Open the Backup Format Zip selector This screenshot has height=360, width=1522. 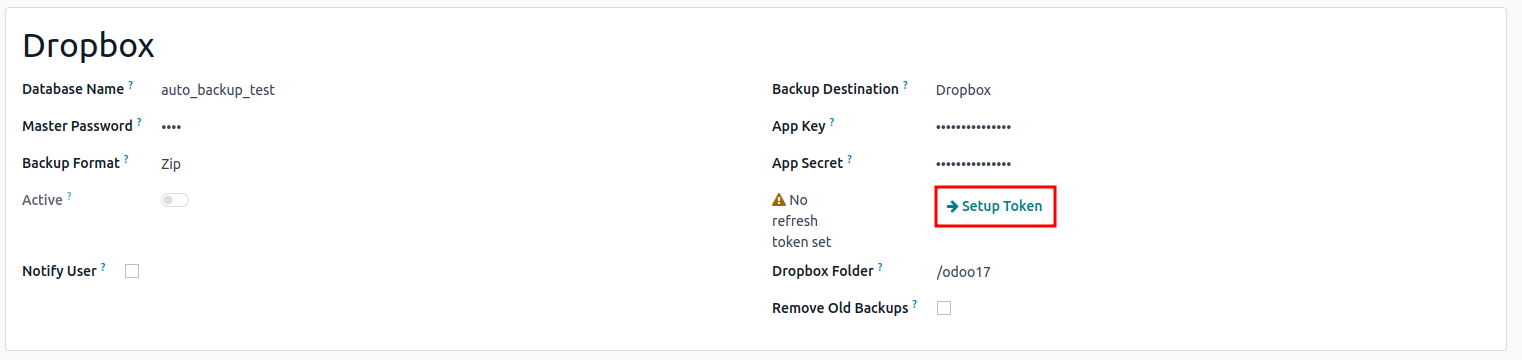point(171,164)
